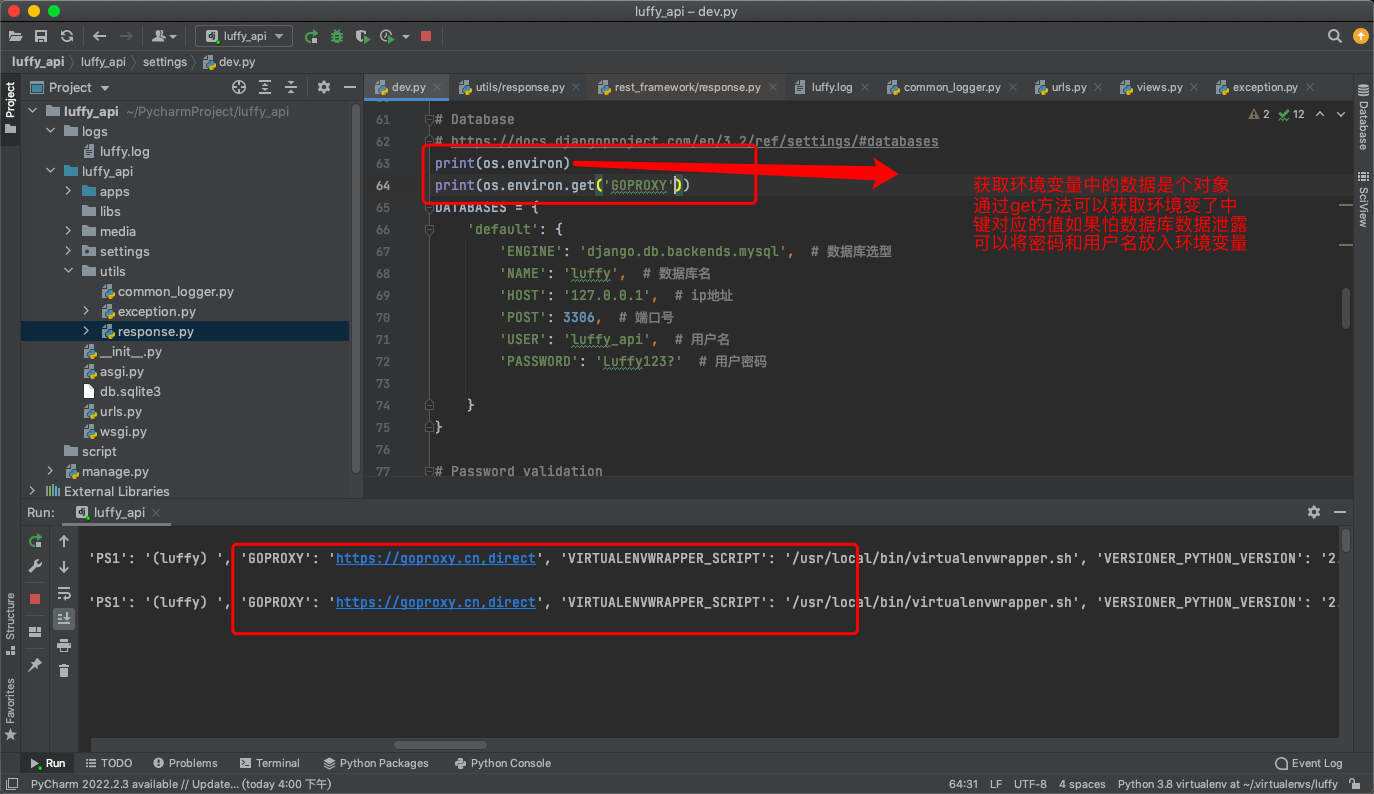The width and height of the screenshot is (1374, 794).
Task: Hide the Project tool window
Action: coord(348,87)
